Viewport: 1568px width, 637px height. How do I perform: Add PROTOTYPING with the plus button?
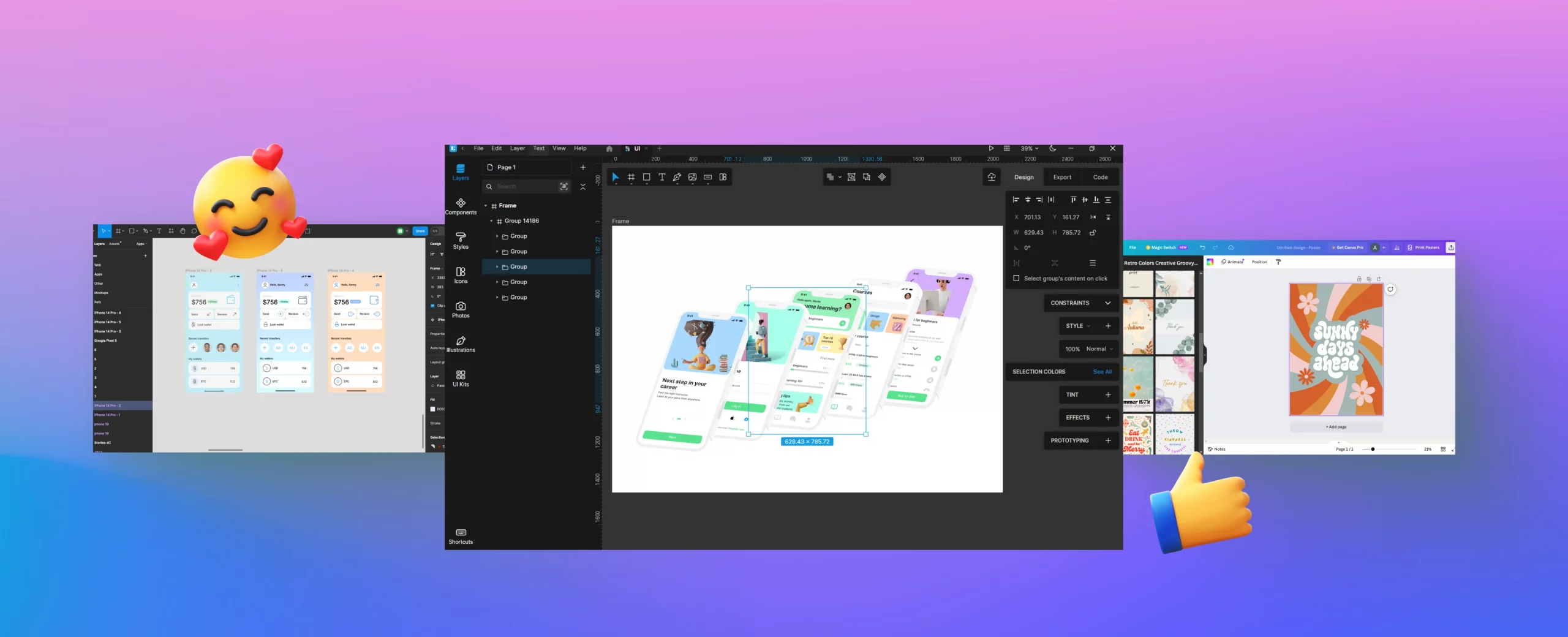pyautogui.click(x=1108, y=441)
